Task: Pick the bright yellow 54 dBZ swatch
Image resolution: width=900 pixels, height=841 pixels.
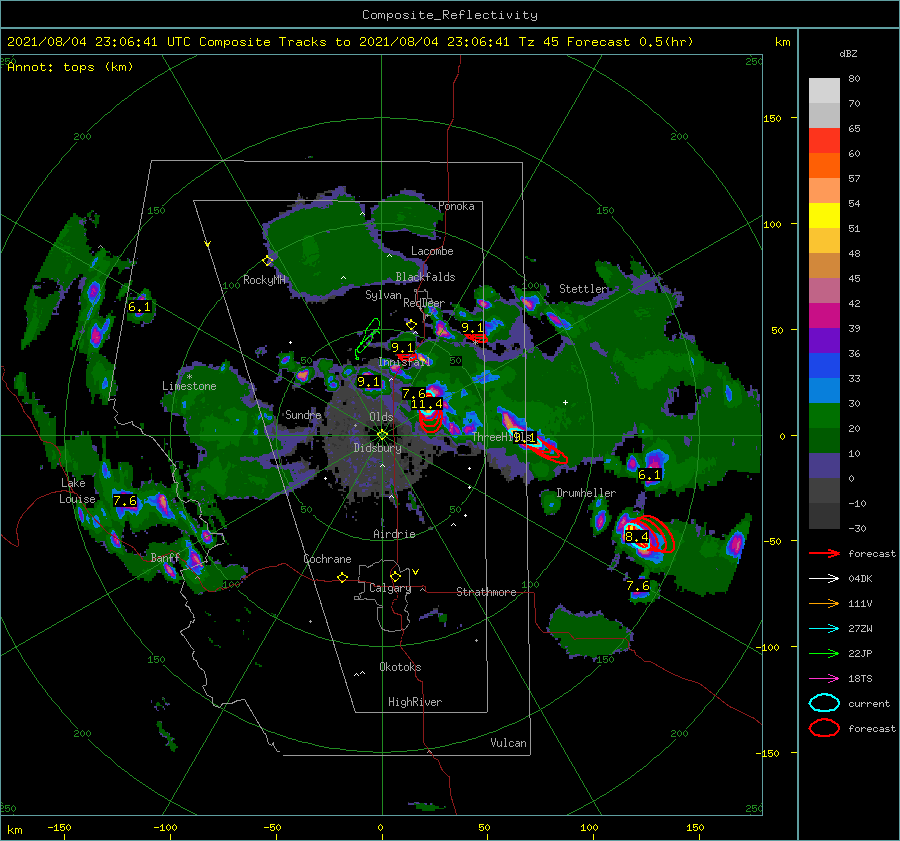Action: pos(824,216)
